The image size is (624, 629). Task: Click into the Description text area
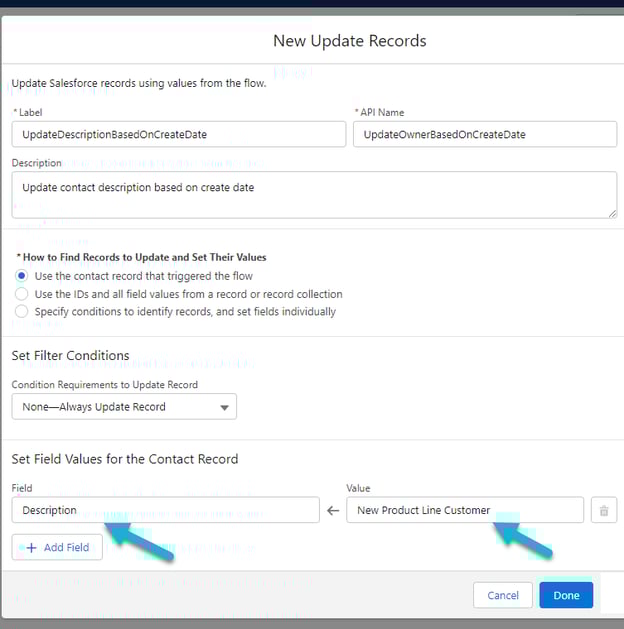(x=314, y=195)
